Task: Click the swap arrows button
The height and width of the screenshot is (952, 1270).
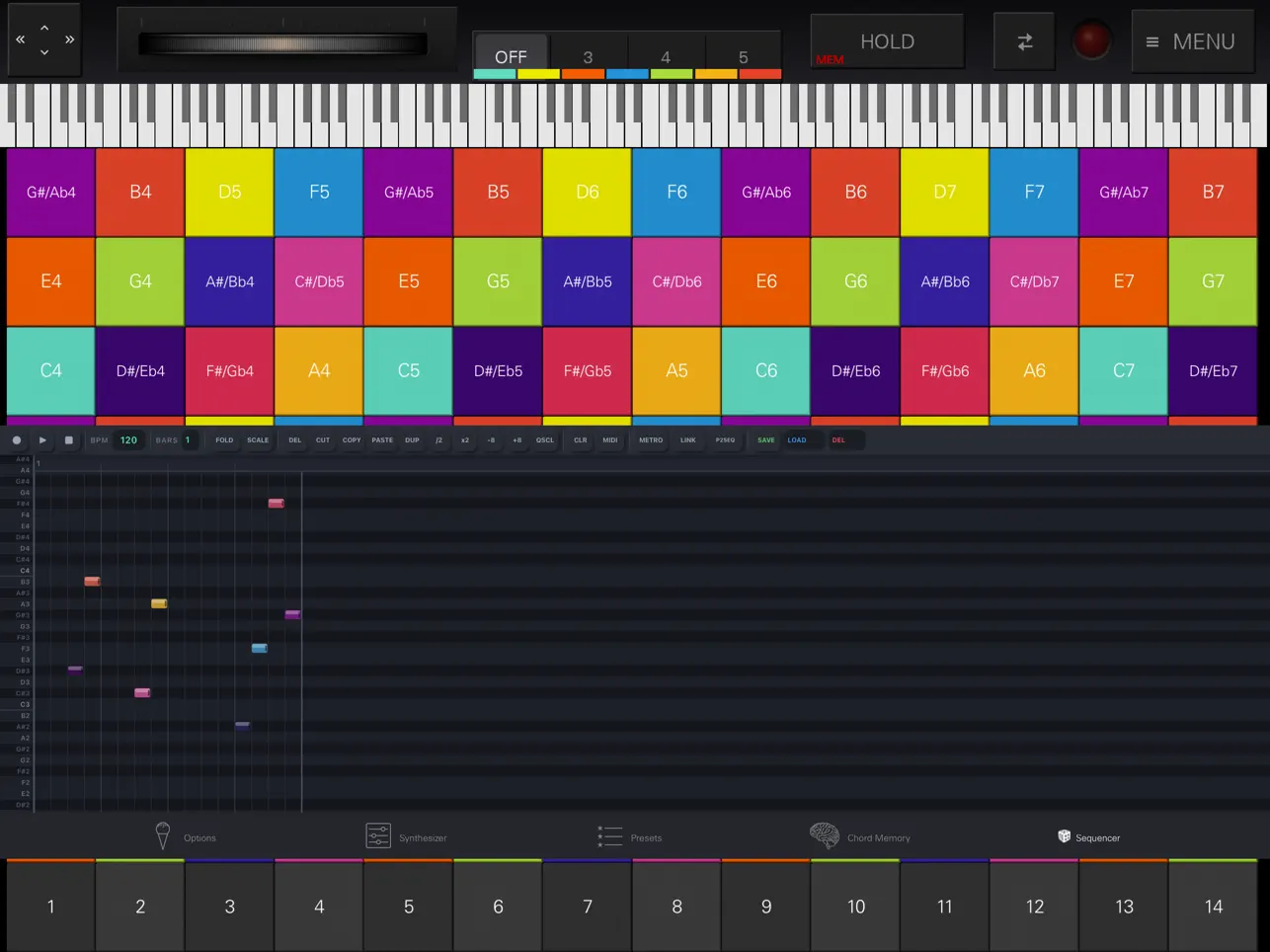Action: 1024,41
